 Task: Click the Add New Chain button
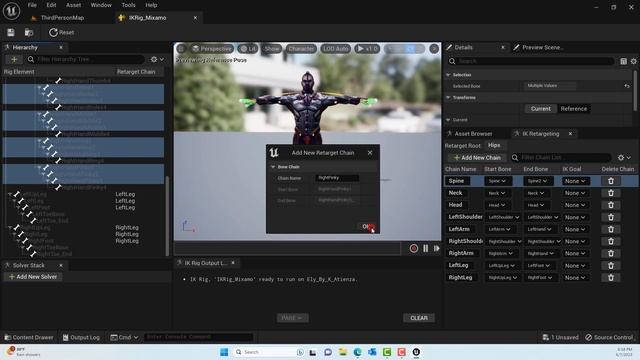477,158
